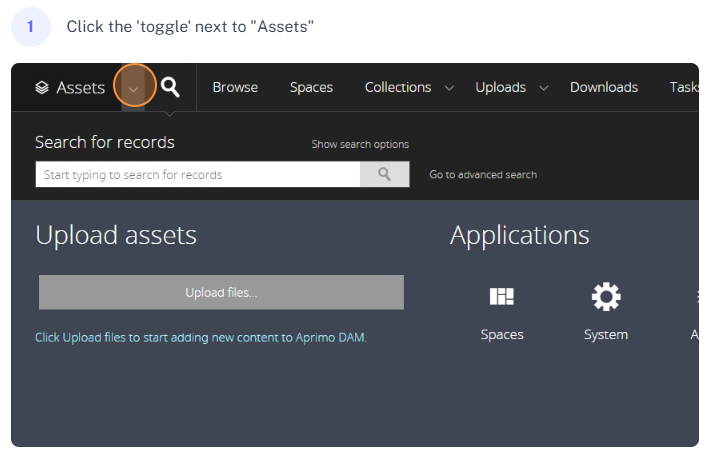Open the Spaces label under Applications
The width and height of the screenshot is (708, 457).
502,334
